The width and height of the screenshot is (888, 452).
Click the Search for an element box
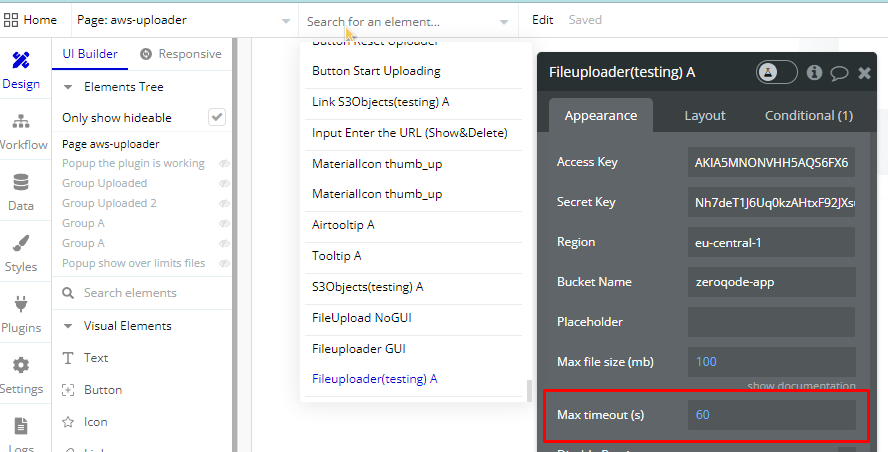[408, 22]
